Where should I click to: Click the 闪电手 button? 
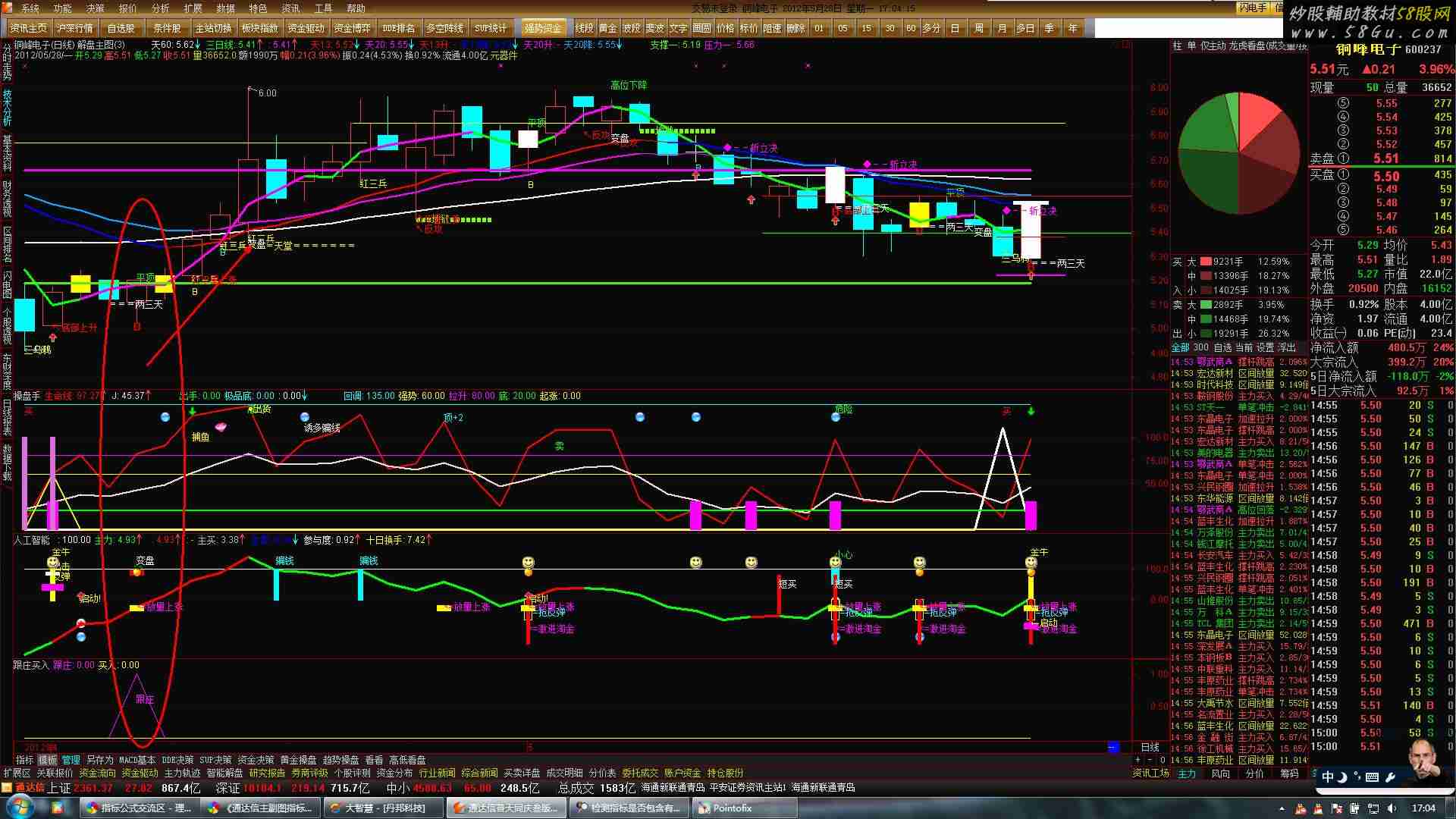1253,8
